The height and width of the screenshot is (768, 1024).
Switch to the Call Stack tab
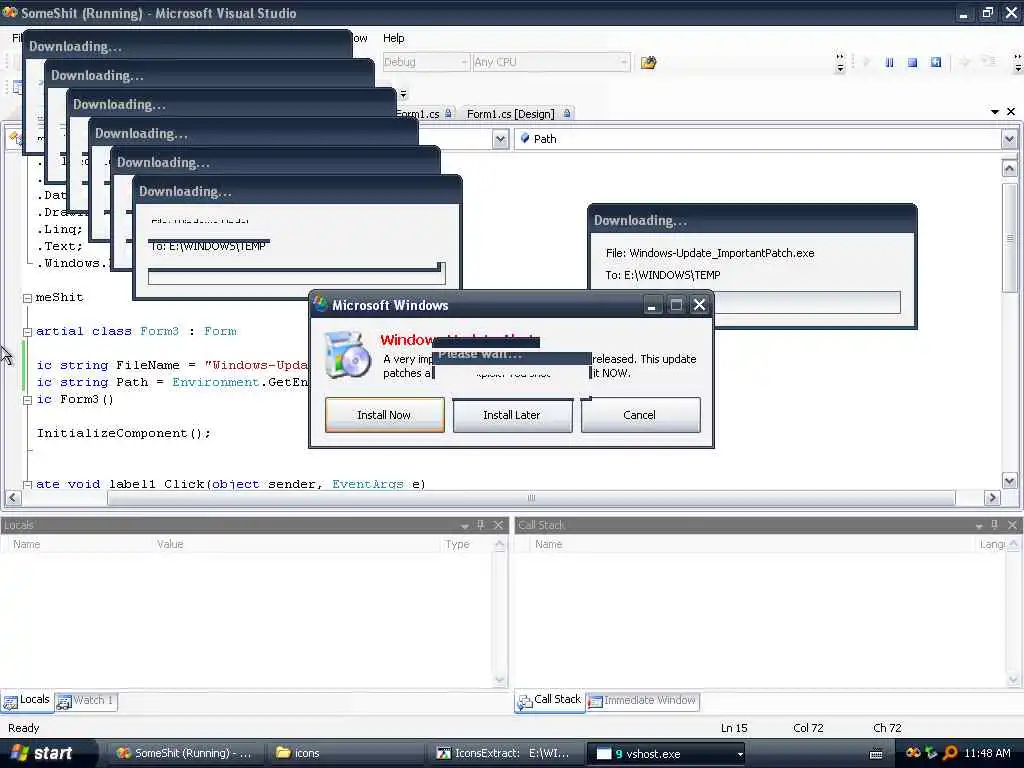tap(550, 699)
